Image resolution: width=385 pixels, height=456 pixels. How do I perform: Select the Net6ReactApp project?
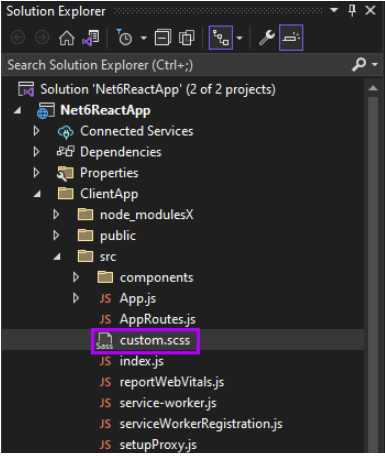tap(105, 110)
